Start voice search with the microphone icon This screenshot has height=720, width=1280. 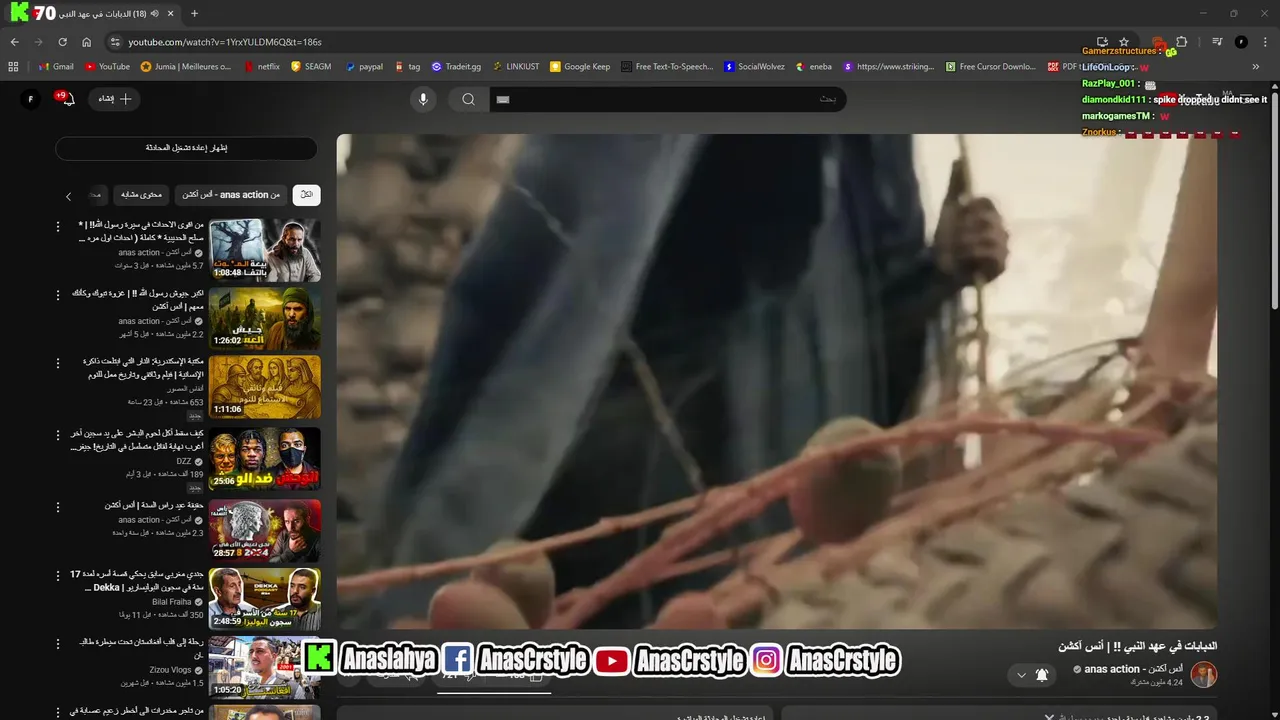tap(423, 99)
